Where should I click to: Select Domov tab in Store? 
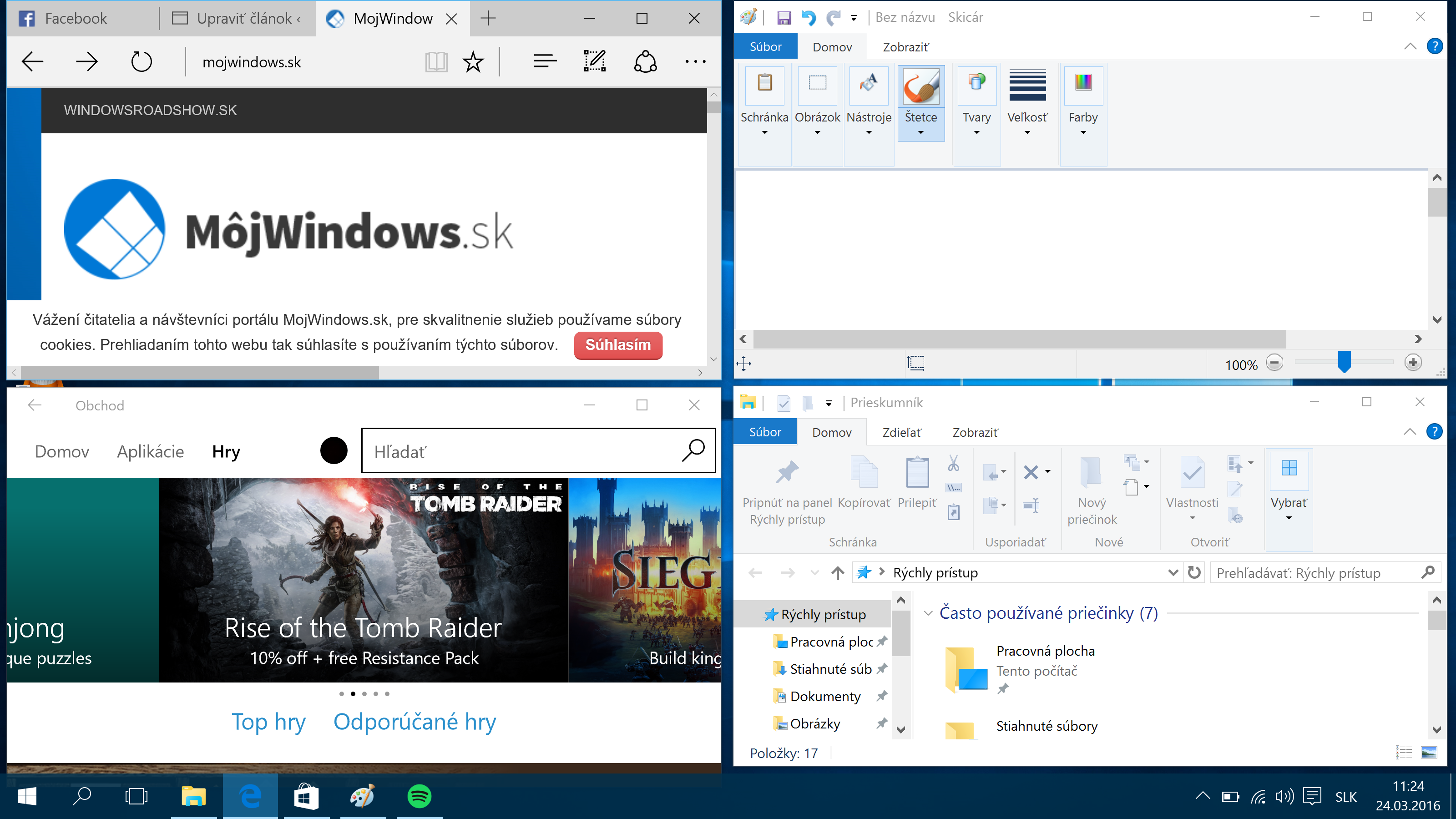[x=62, y=452]
